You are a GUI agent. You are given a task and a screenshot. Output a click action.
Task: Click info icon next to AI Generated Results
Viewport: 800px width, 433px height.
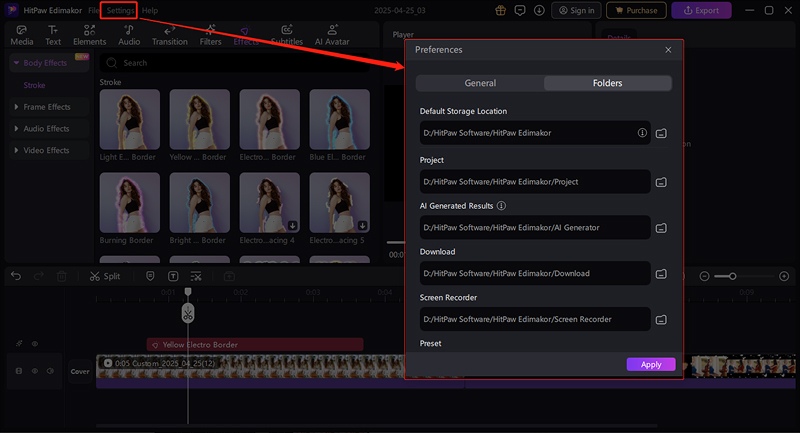click(502, 206)
